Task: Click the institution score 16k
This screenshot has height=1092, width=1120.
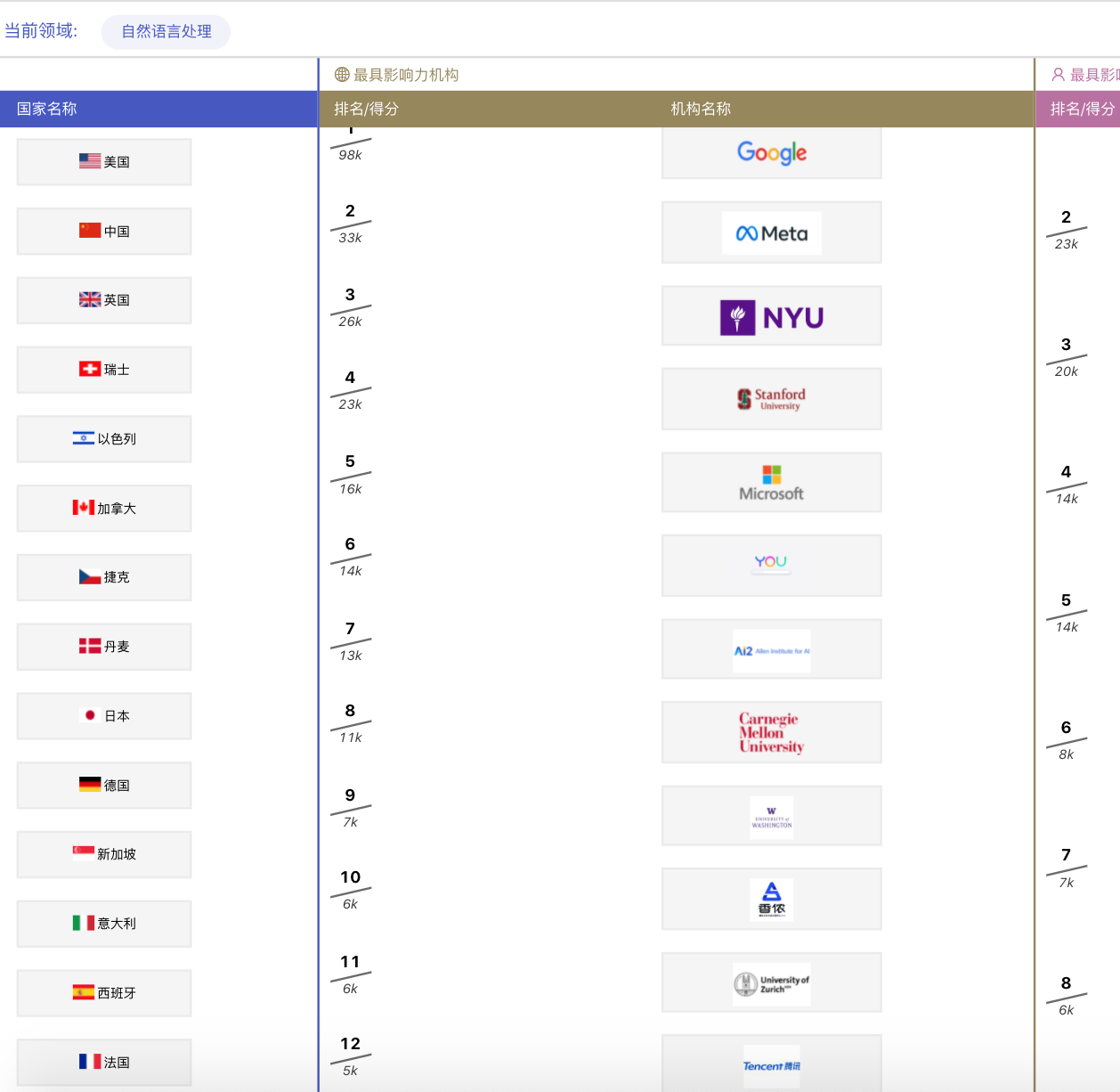Action: click(350, 489)
